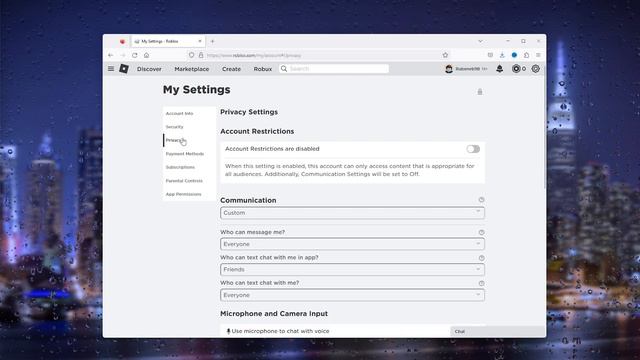List all tabs with the chevron
The width and height of the screenshot is (640, 360).
tap(480, 41)
